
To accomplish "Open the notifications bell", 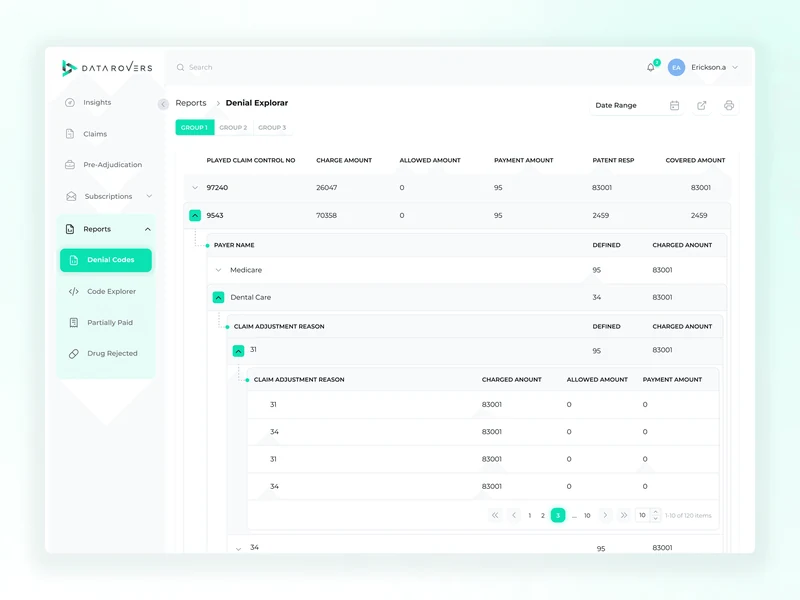I will [651, 67].
